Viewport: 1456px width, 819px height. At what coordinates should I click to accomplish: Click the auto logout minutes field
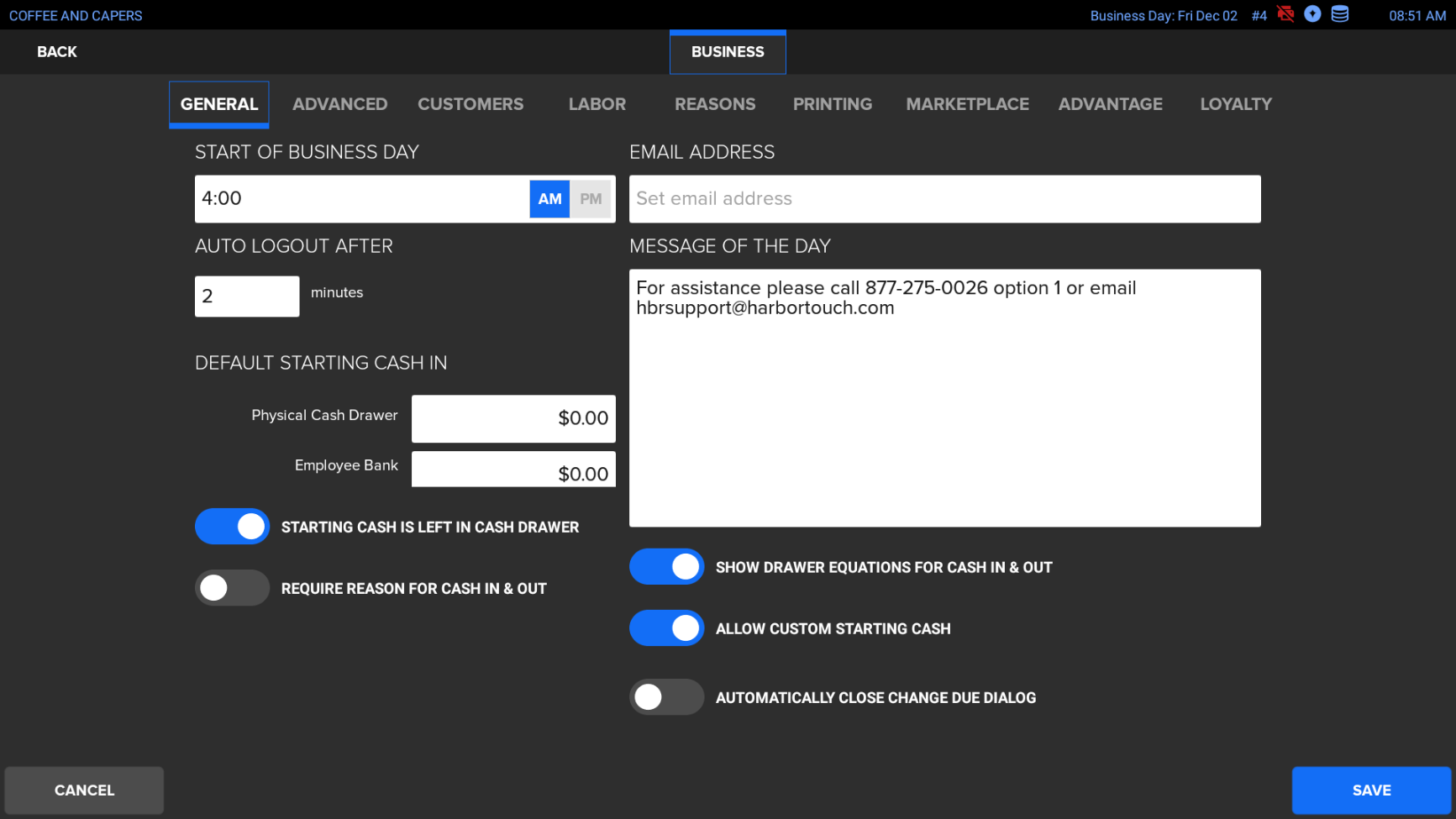tap(247, 297)
